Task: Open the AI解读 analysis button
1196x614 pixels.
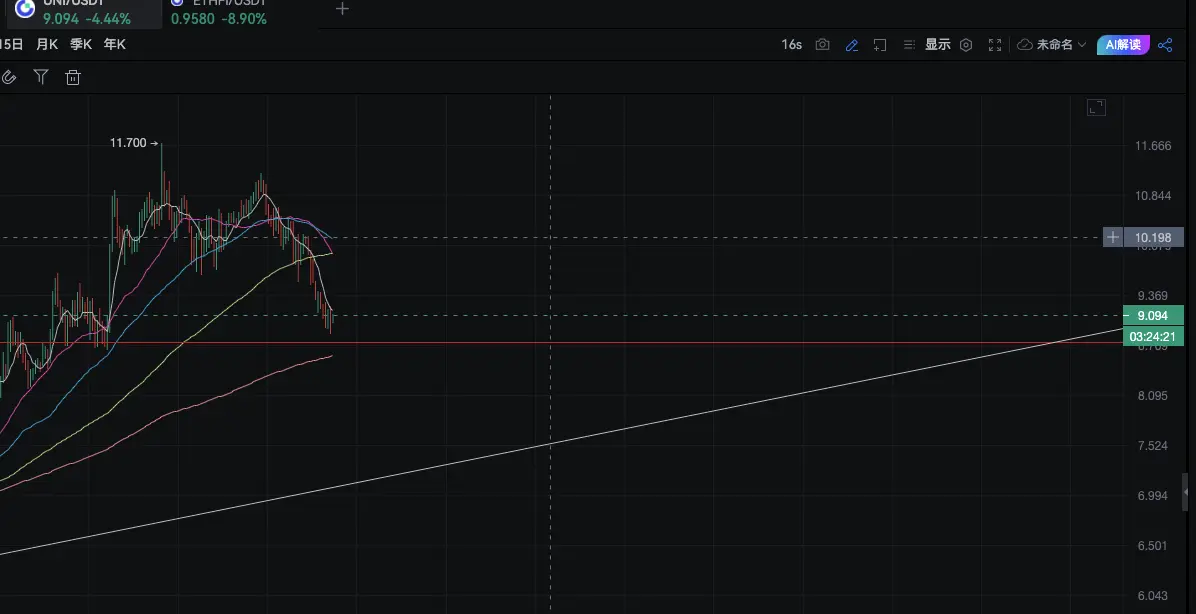Action: coord(1123,45)
